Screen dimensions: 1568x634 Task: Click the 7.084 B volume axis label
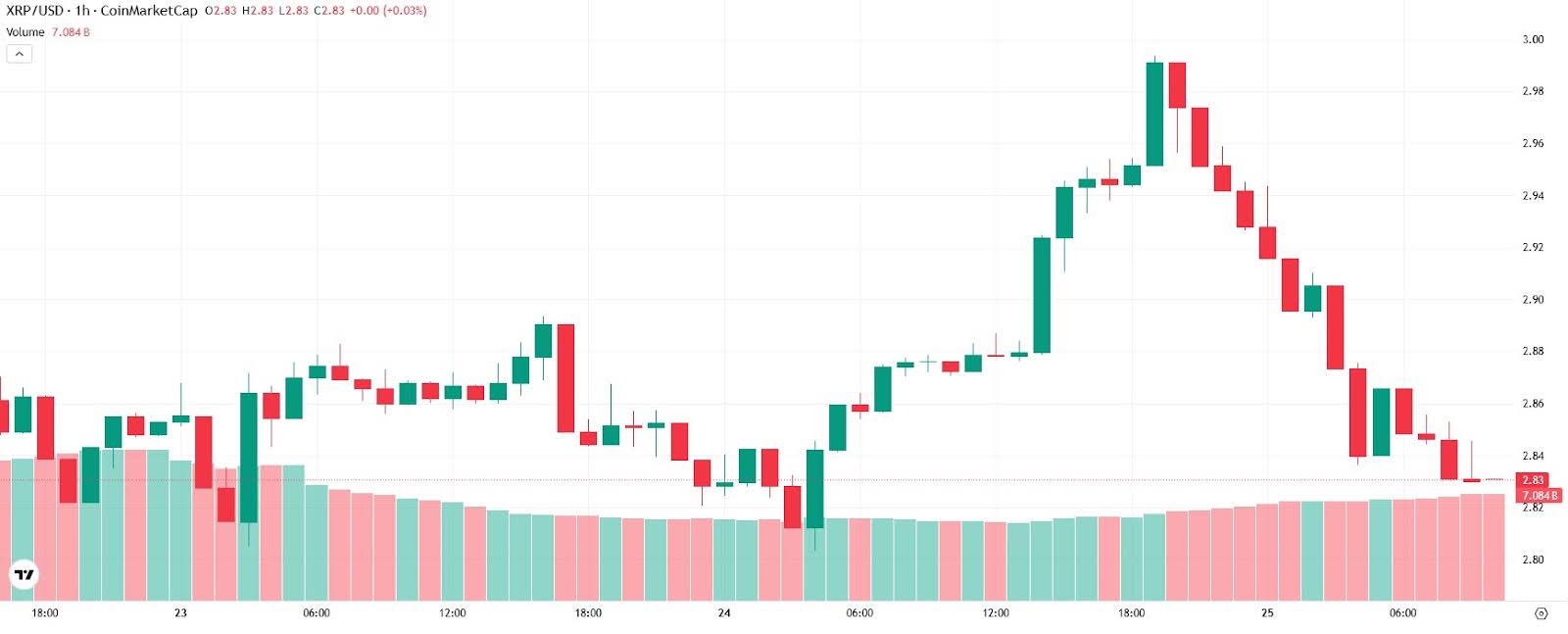point(1540,496)
